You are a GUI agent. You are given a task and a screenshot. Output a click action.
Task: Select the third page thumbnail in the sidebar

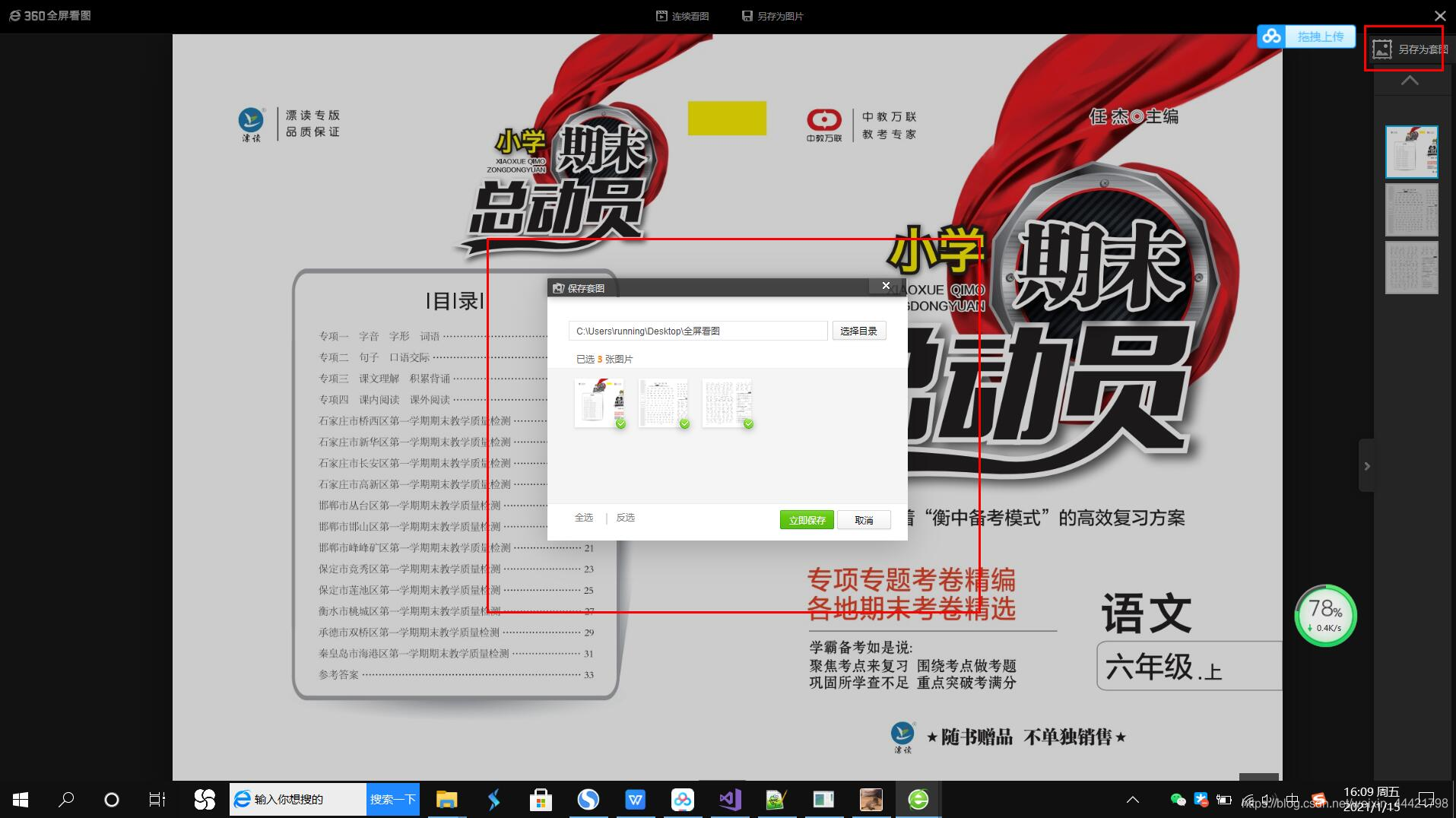[x=1412, y=268]
